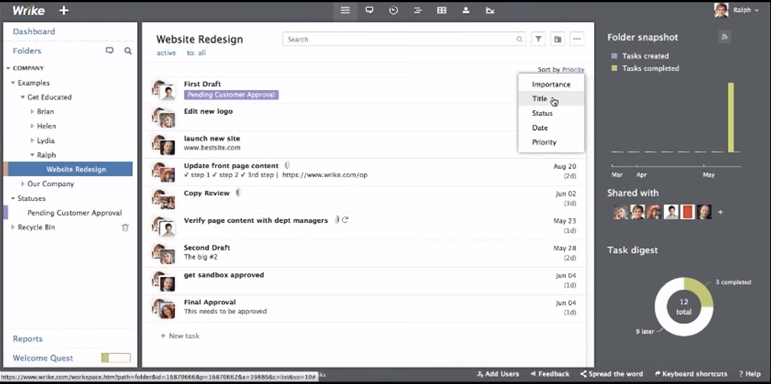This screenshot has height=384, width=771.
Task: Open the three-dots more options button
Action: pos(577,39)
